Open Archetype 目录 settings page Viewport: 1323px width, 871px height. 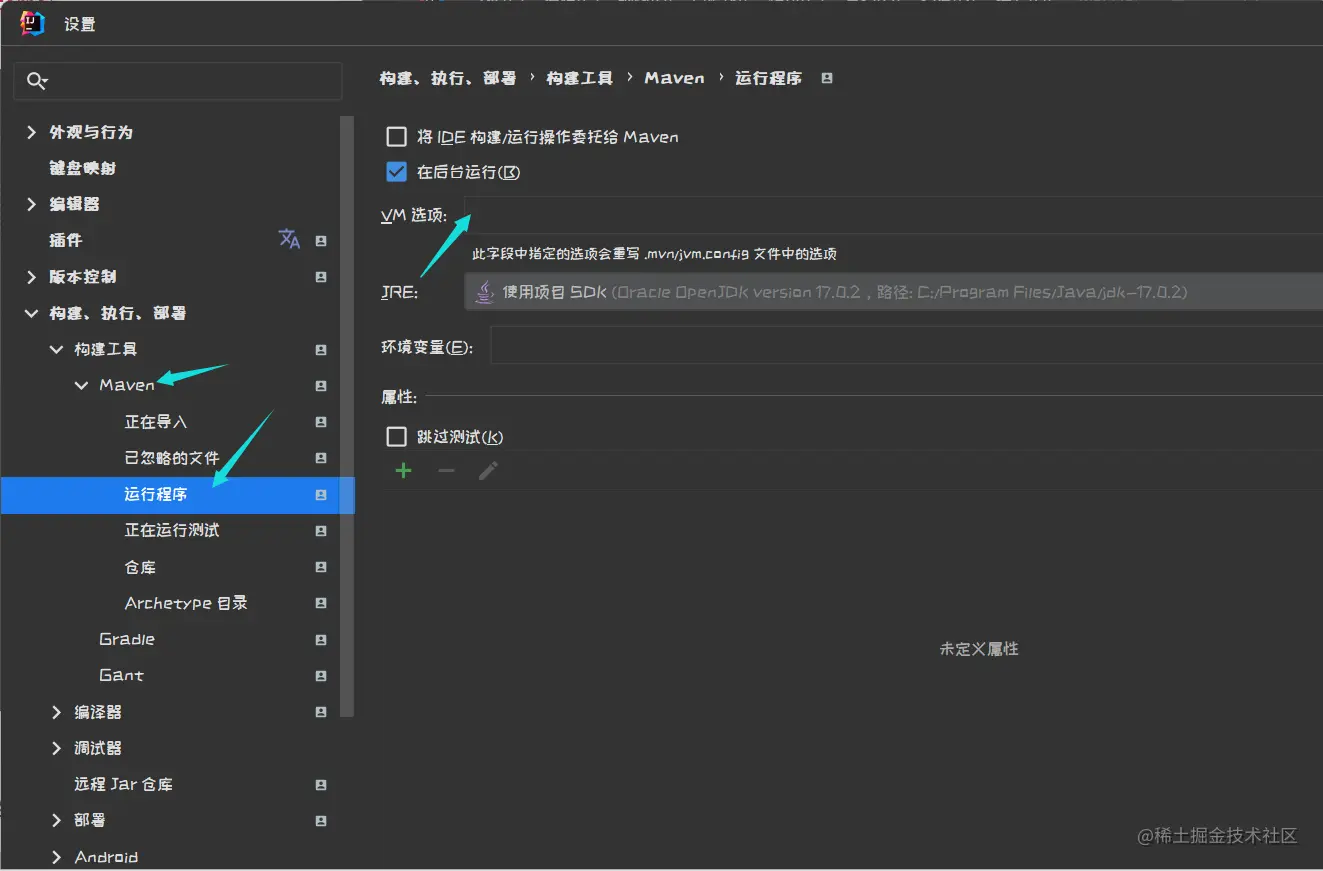186,603
